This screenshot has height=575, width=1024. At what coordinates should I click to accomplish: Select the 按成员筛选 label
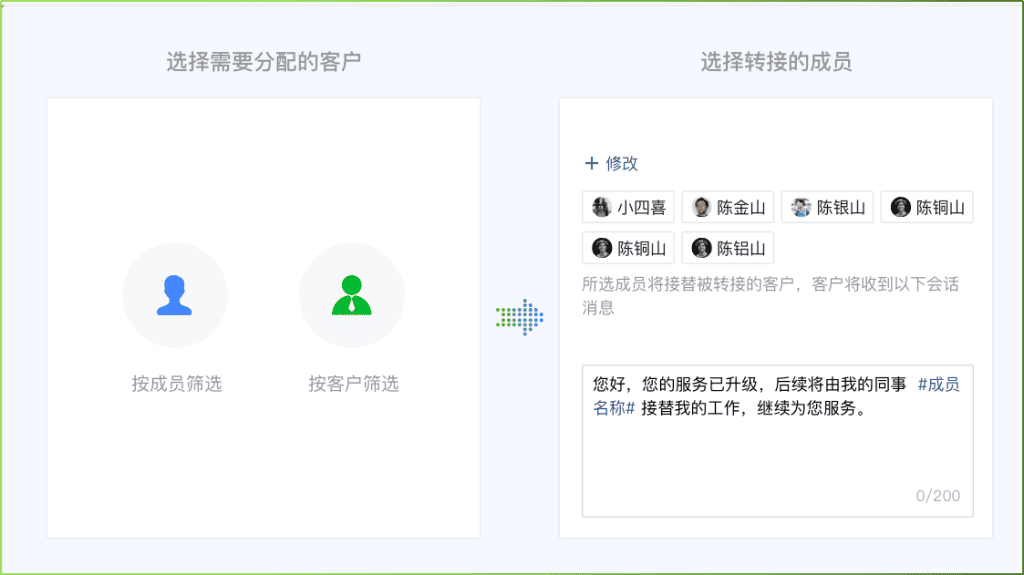pyautogui.click(x=176, y=383)
